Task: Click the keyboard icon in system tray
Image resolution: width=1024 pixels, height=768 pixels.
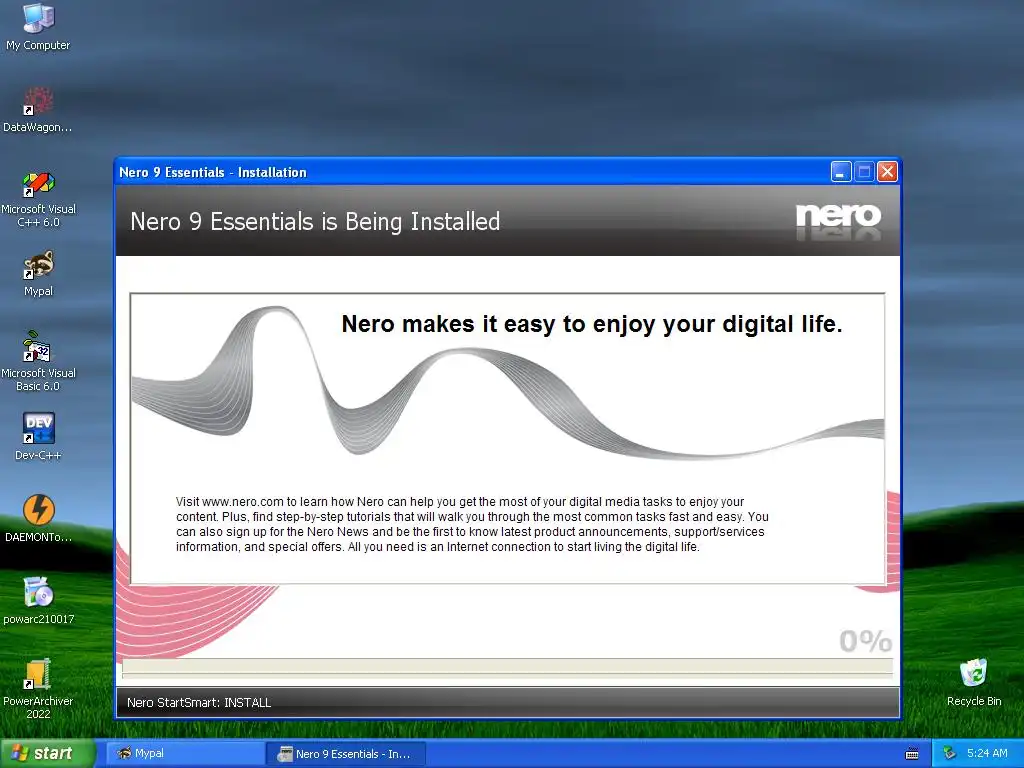Action: pos(912,754)
